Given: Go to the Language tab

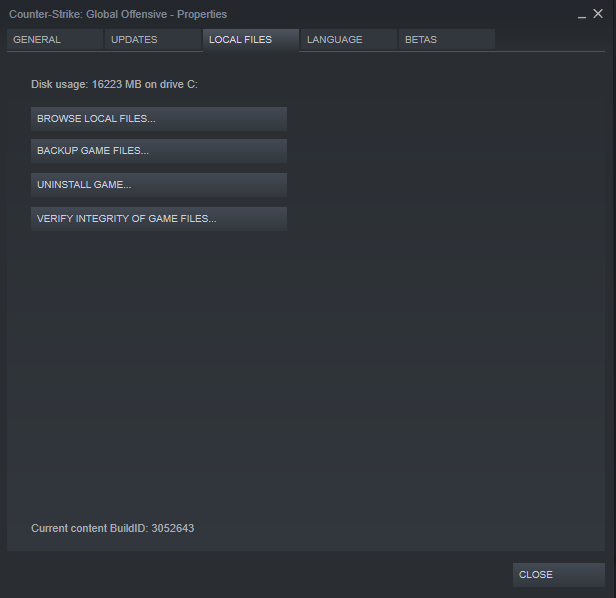Looking at the screenshot, I should pyautogui.click(x=348, y=39).
